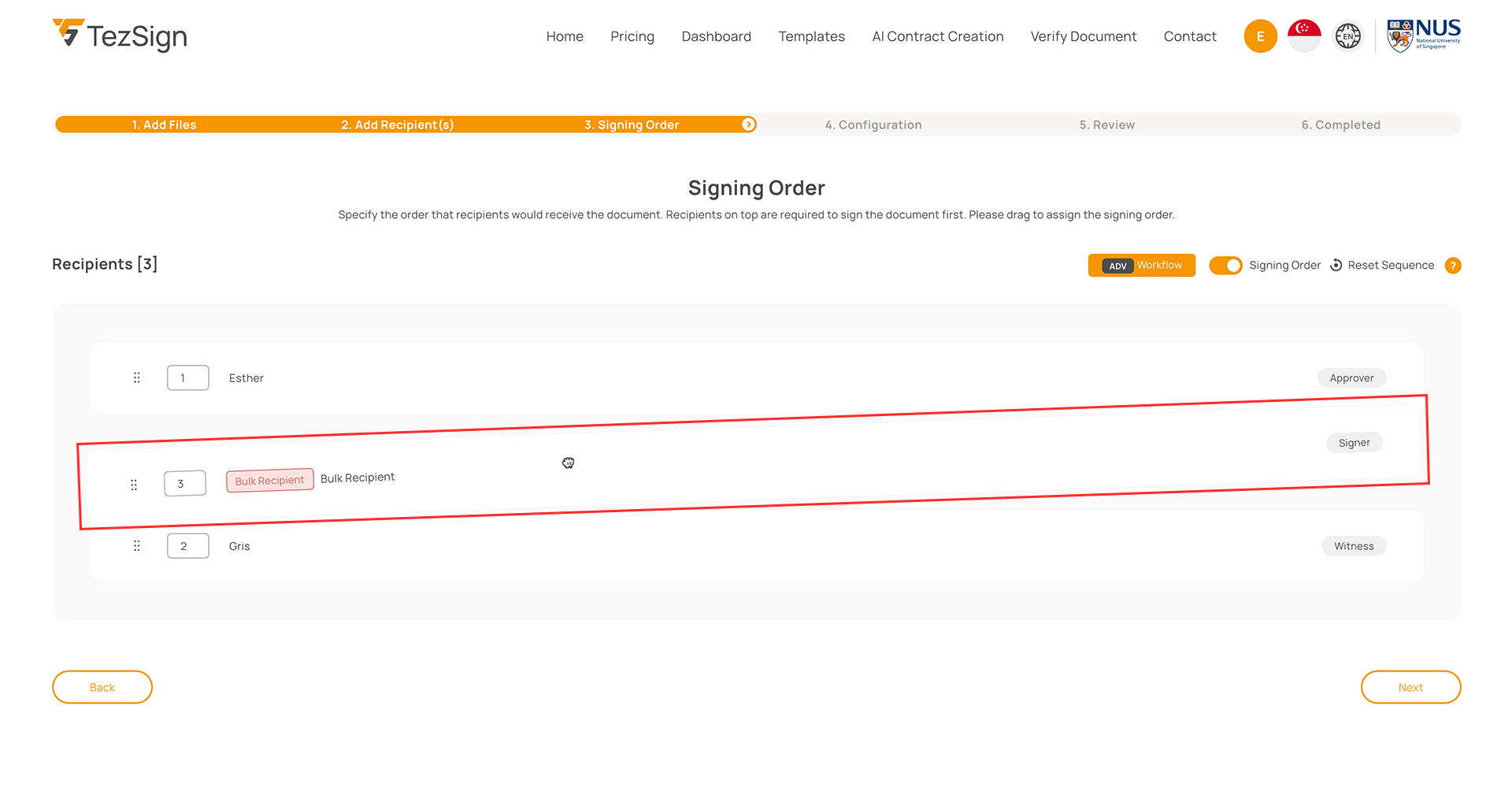Image resolution: width=1512 pixels, height=788 pixels.
Task: Click the Next button
Action: 1410,687
